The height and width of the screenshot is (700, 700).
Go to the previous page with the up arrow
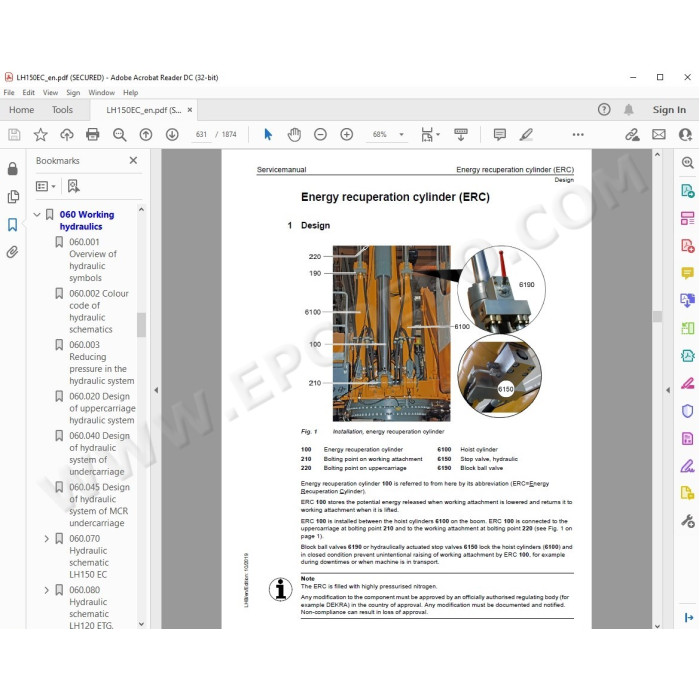(x=146, y=134)
